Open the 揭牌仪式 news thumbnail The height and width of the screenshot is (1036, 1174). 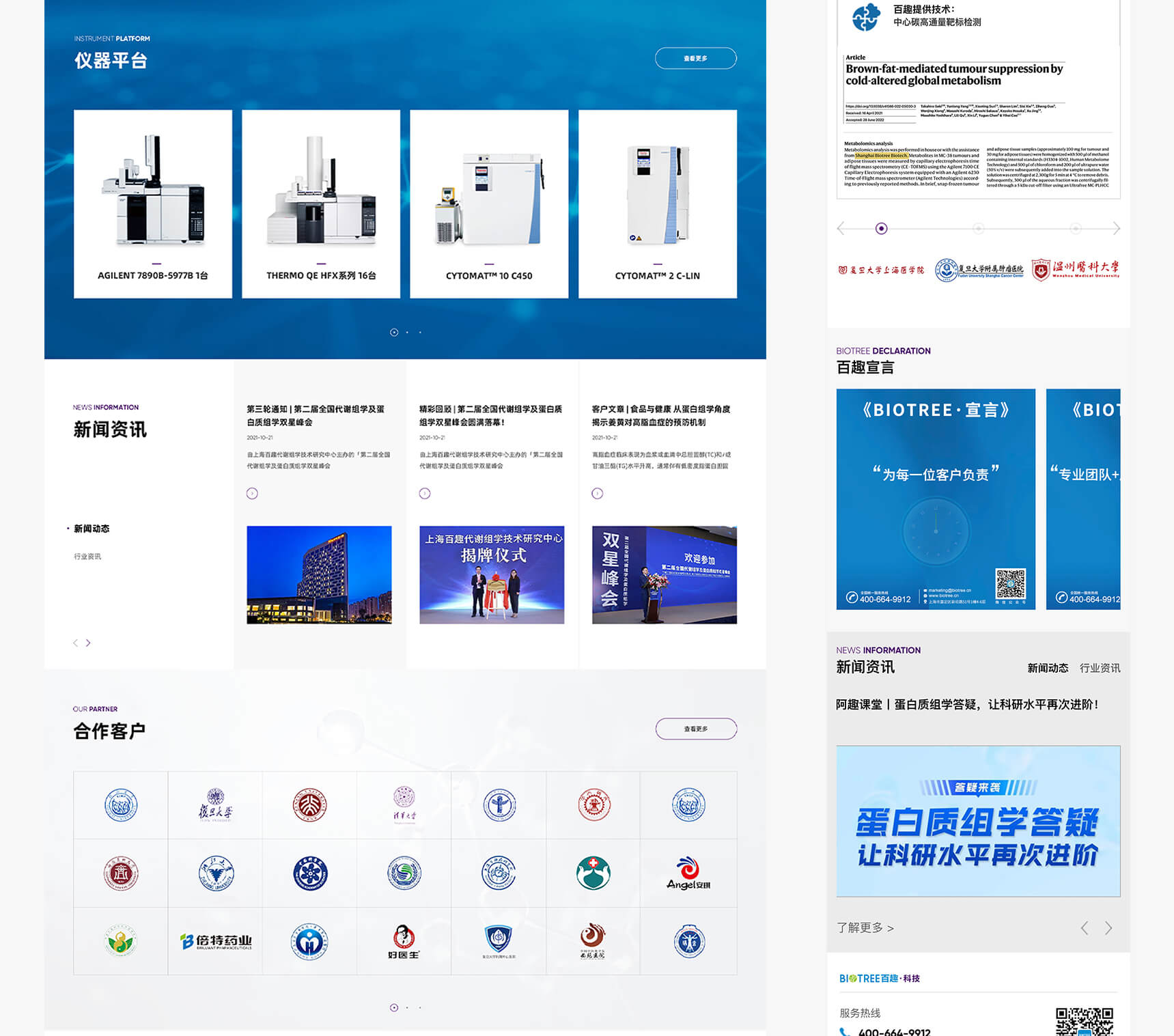click(x=492, y=574)
